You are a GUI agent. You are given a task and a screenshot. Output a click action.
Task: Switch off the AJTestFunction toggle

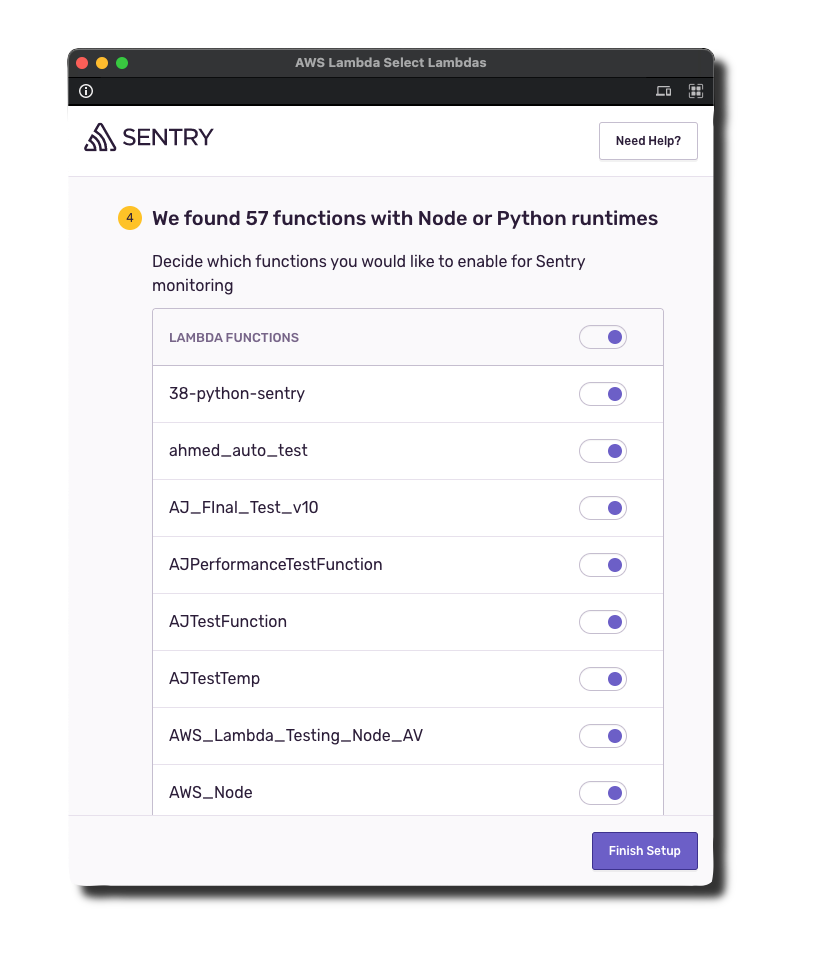point(603,622)
